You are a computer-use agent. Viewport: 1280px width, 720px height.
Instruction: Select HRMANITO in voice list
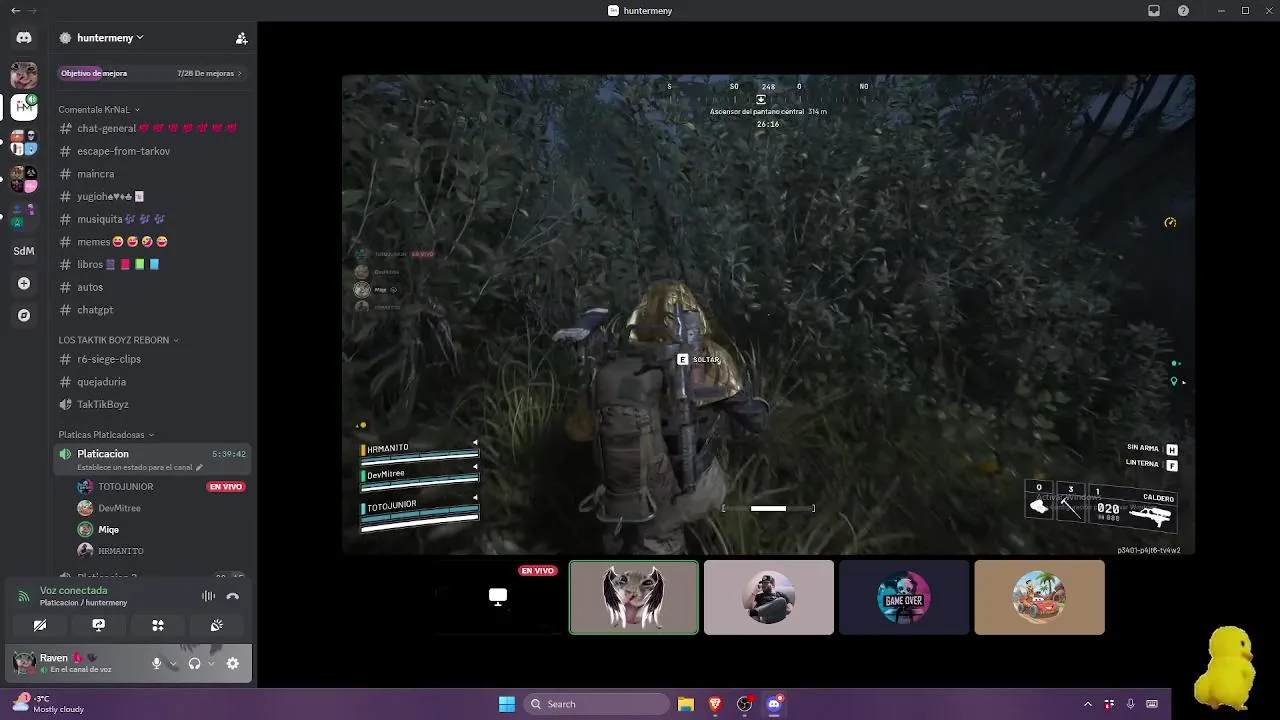click(162, 551)
